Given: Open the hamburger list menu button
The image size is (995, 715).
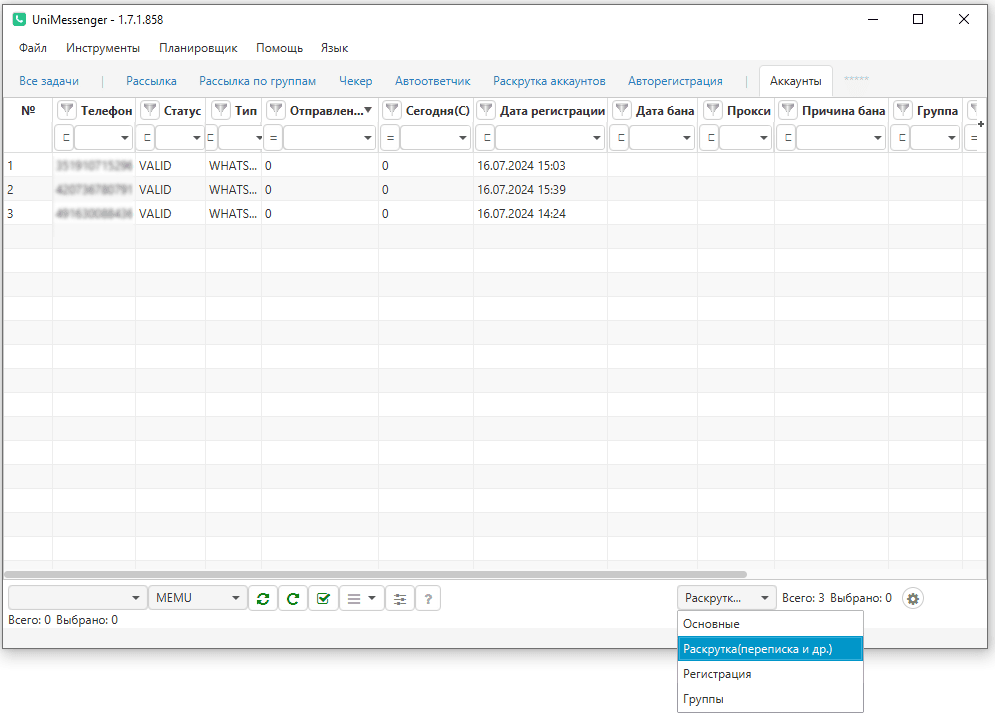Looking at the screenshot, I should coord(362,598).
